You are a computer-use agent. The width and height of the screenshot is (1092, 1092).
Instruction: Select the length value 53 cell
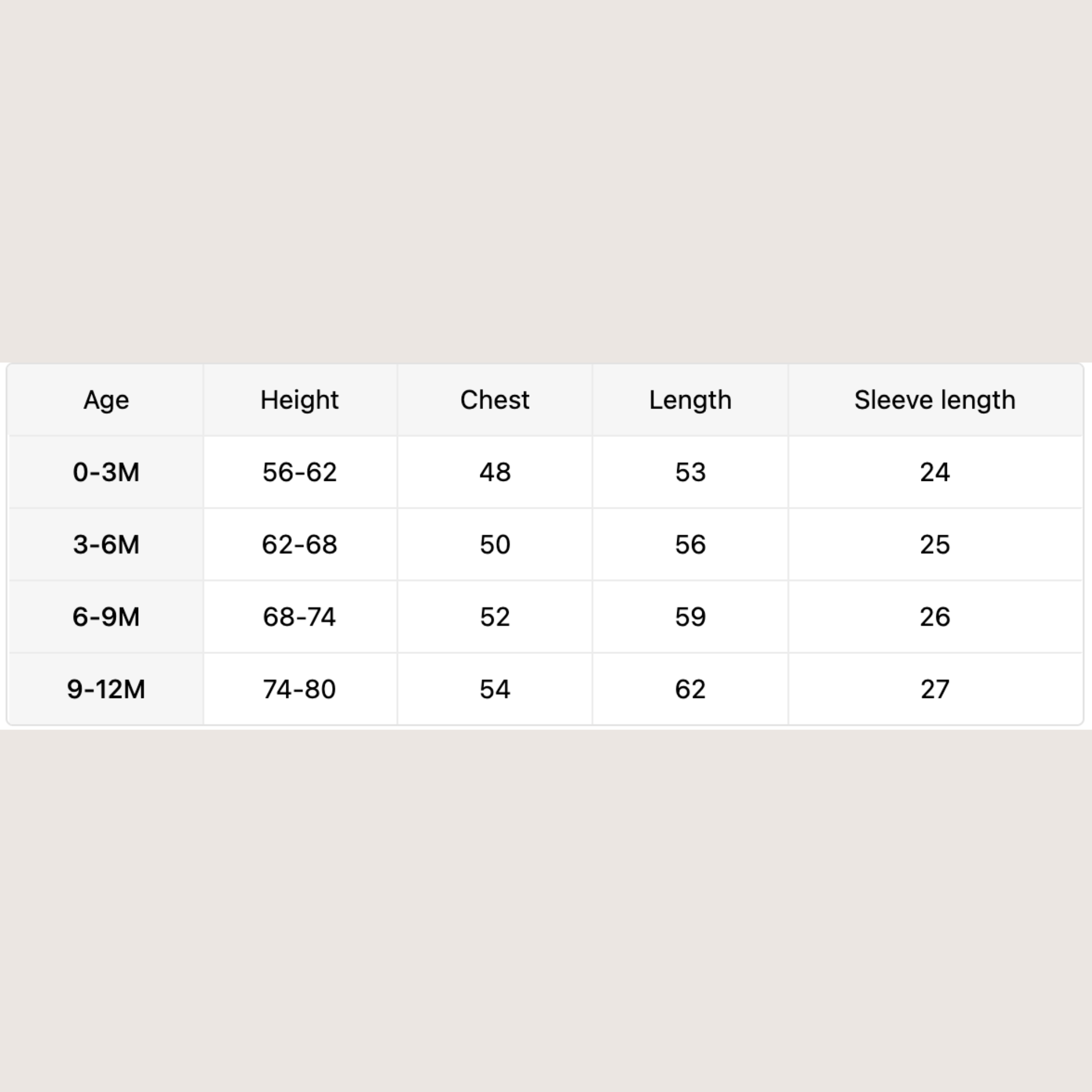click(x=690, y=472)
